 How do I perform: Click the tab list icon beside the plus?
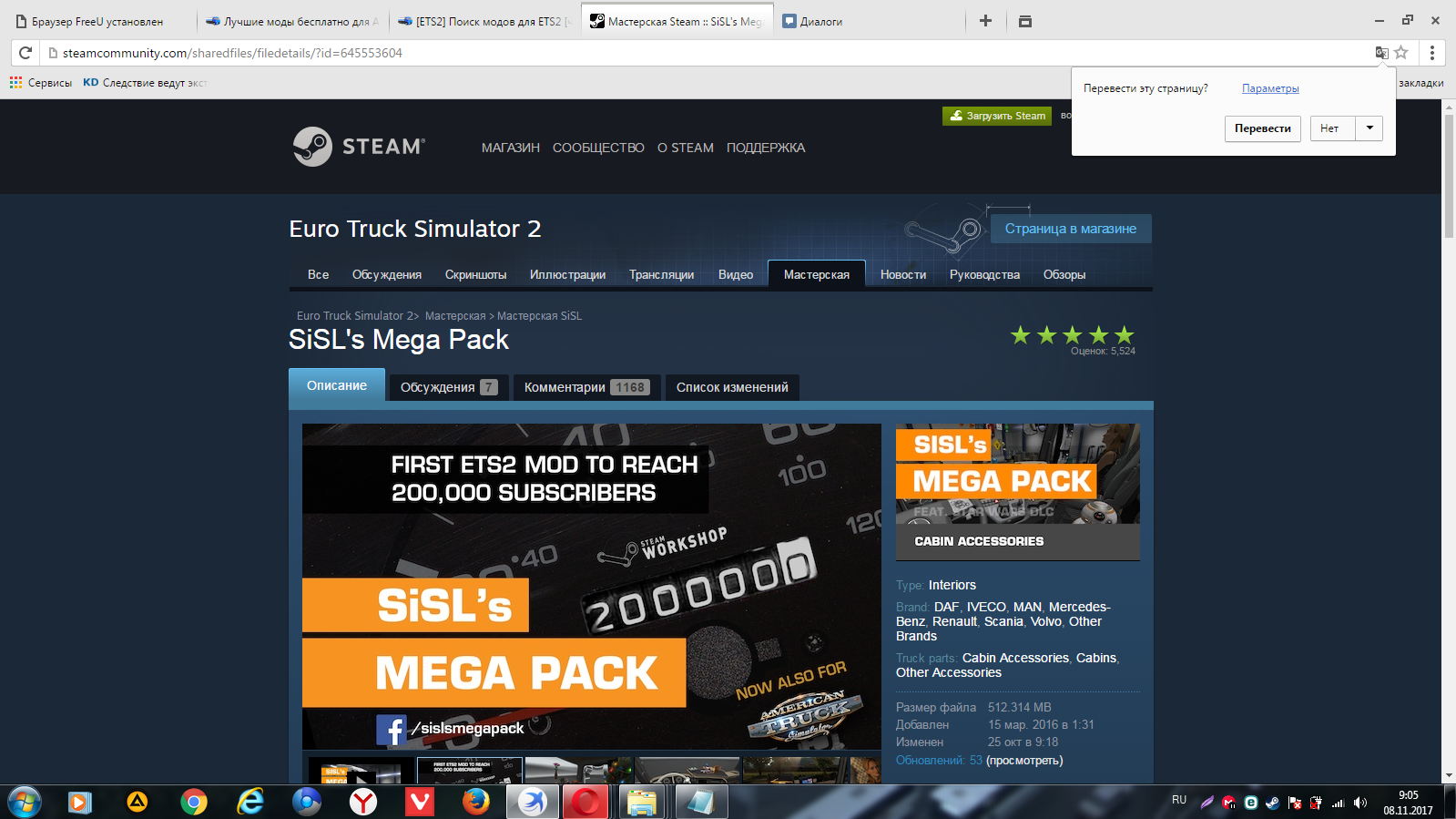[x=1025, y=21]
